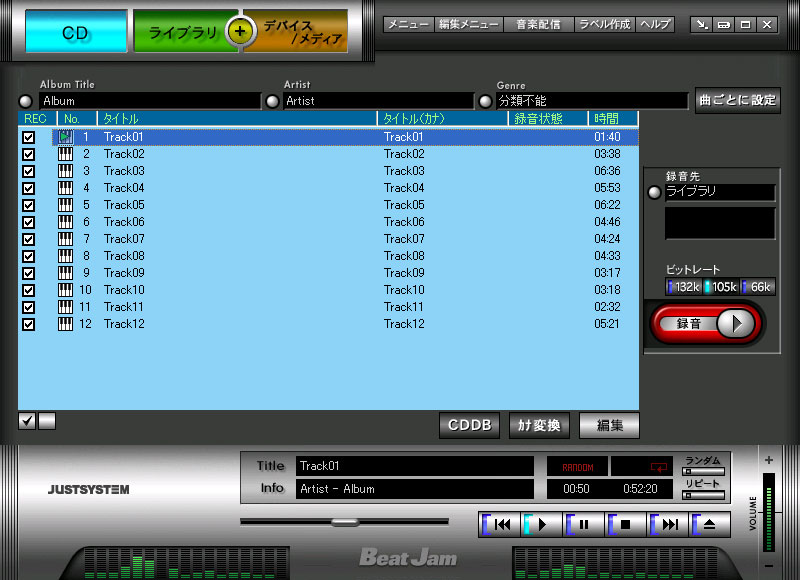The width and height of the screenshot is (800, 580).
Task: Start recording with the red 録音 button
Action: click(x=705, y=323)
